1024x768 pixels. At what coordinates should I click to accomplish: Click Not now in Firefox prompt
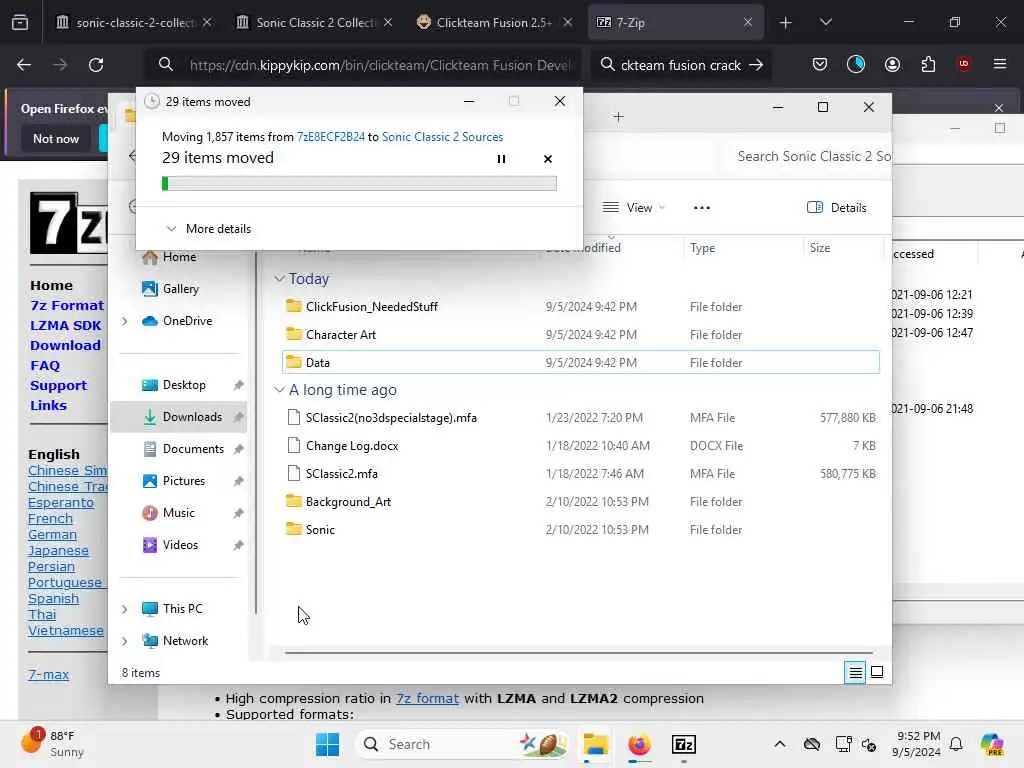click(56, 139)
